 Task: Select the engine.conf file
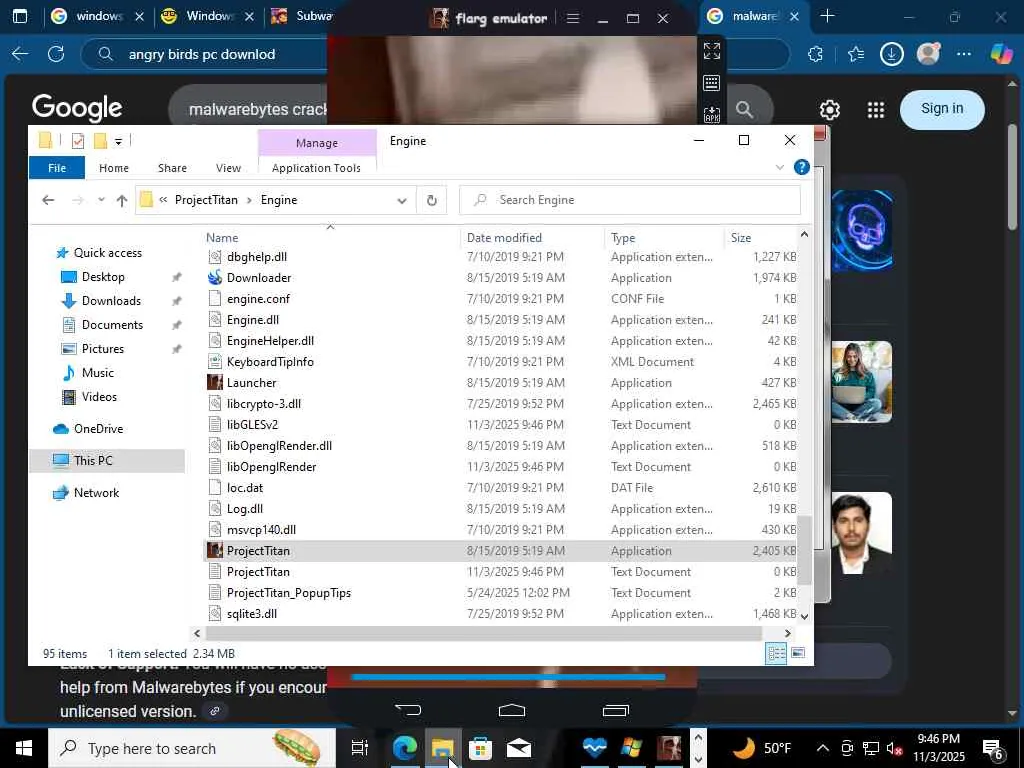[x=258, y=298]
